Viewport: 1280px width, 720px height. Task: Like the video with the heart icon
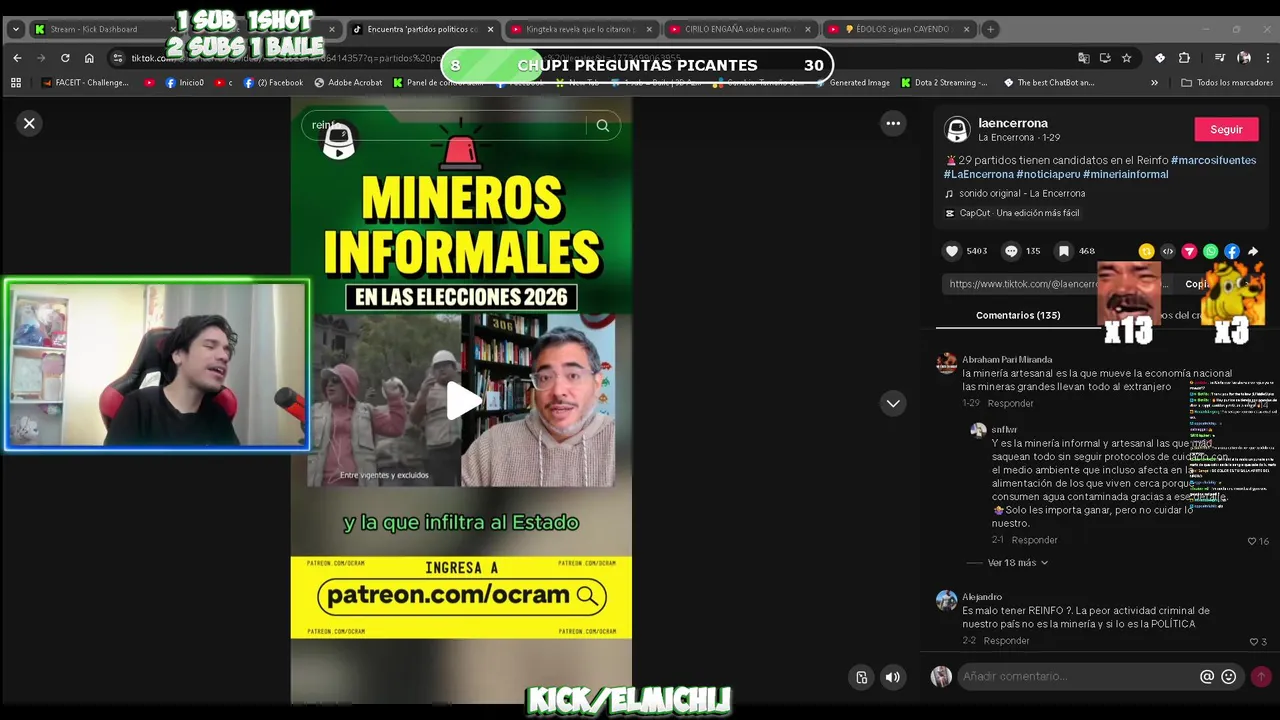pyautogui.click(x=952, y=251)
